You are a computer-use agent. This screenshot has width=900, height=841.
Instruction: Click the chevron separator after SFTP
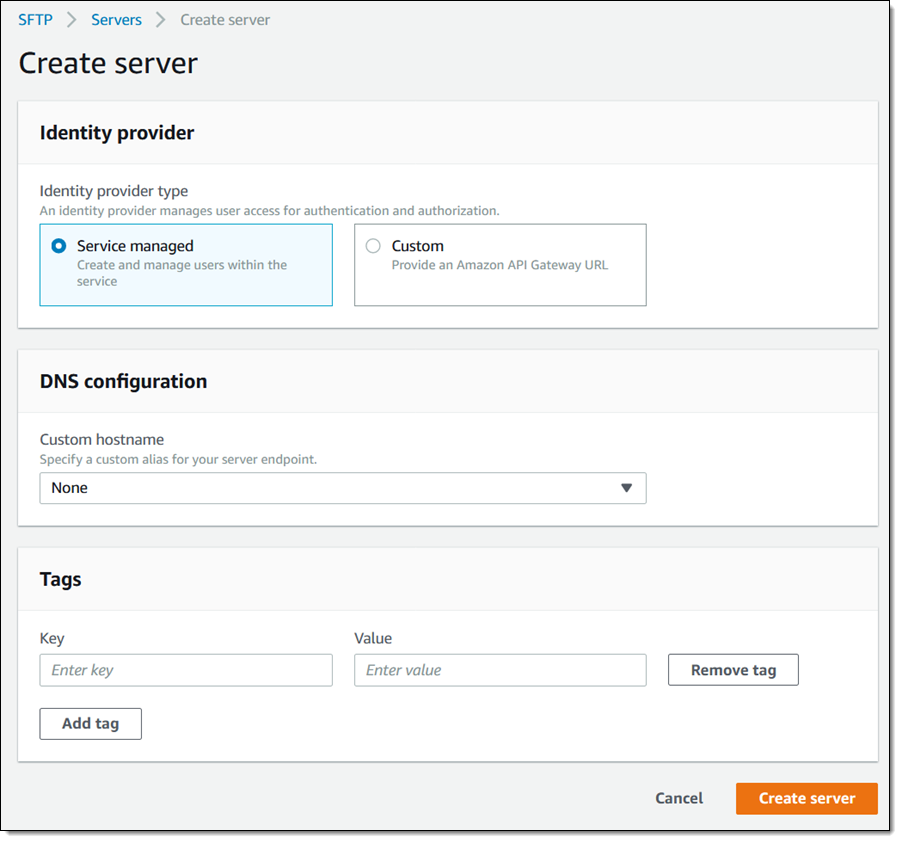[x=72, y=20]
